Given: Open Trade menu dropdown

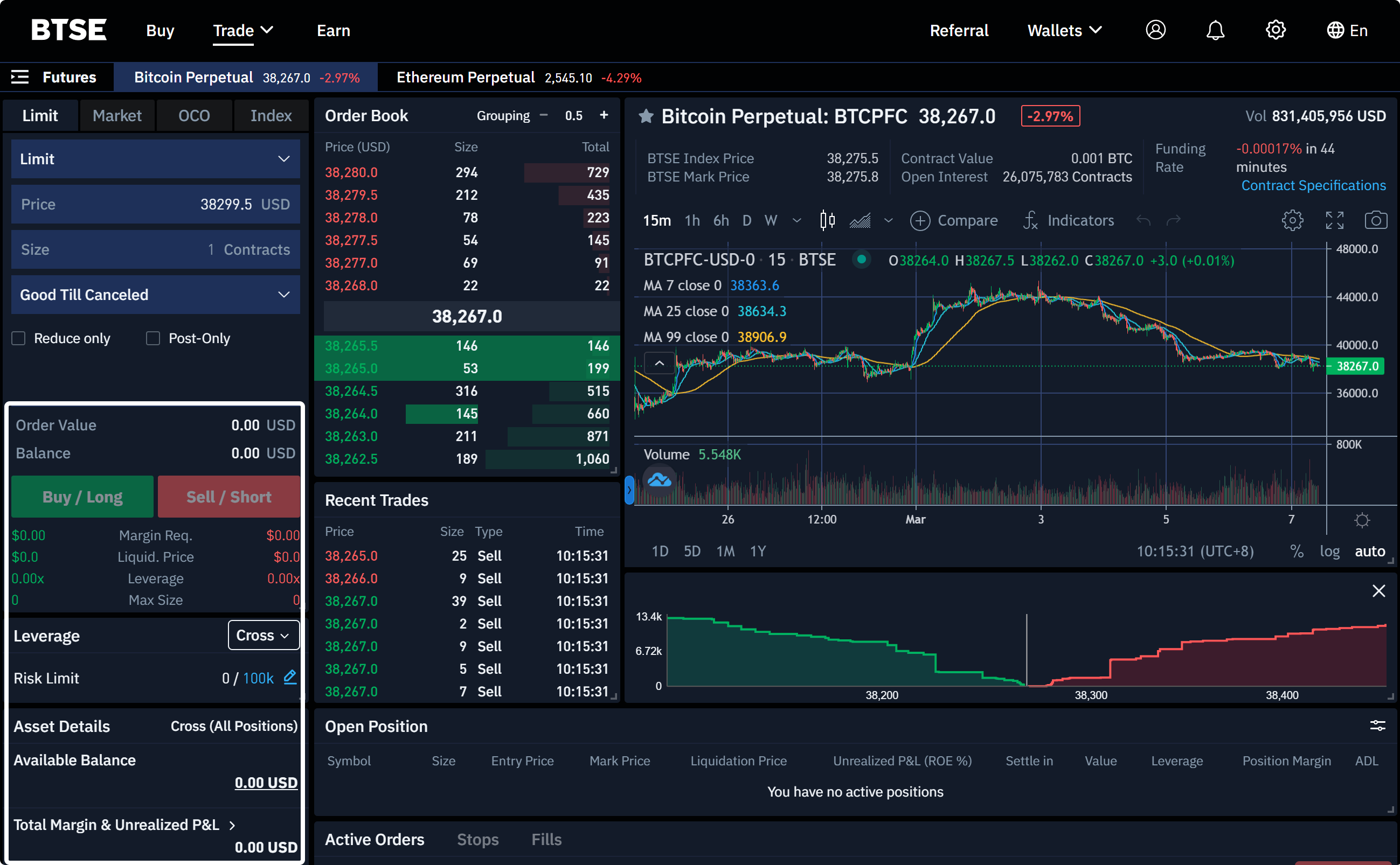Looking at the screenshot, I should click(242, 30).
